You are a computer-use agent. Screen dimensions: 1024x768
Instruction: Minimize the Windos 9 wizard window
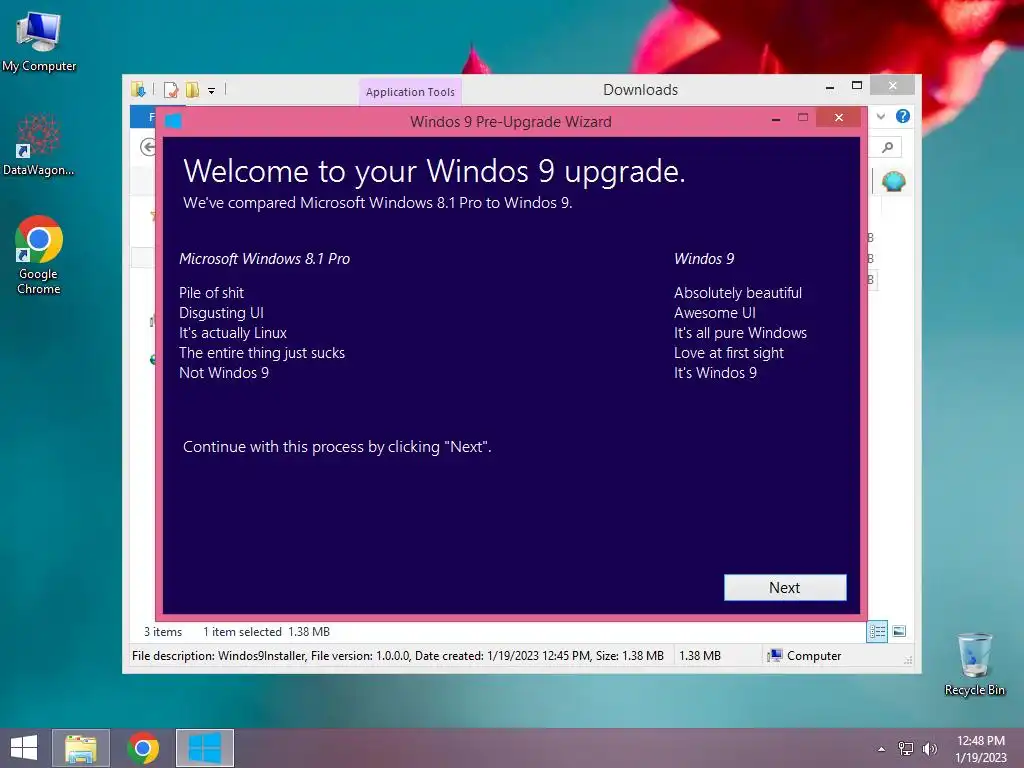coord(776,119)
